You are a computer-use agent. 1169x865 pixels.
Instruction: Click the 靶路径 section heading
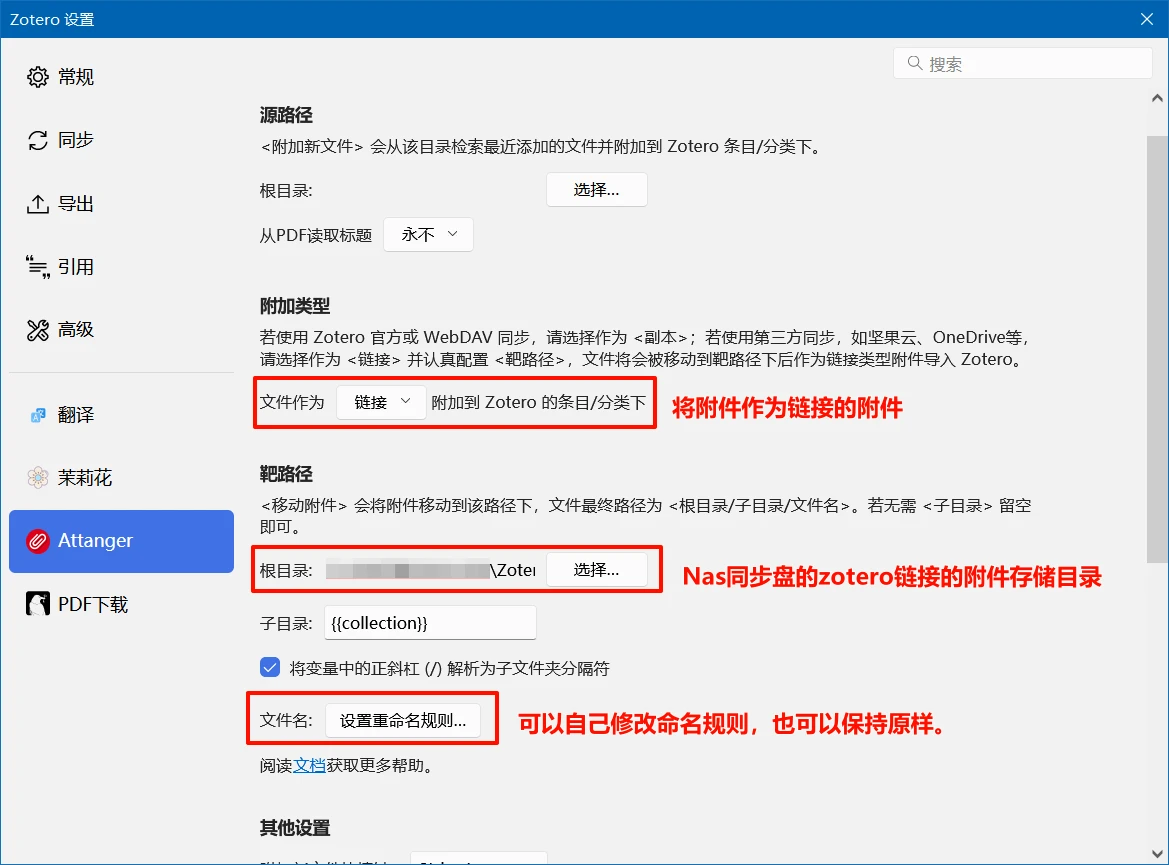pyautogui.click(x=286, y=474)
